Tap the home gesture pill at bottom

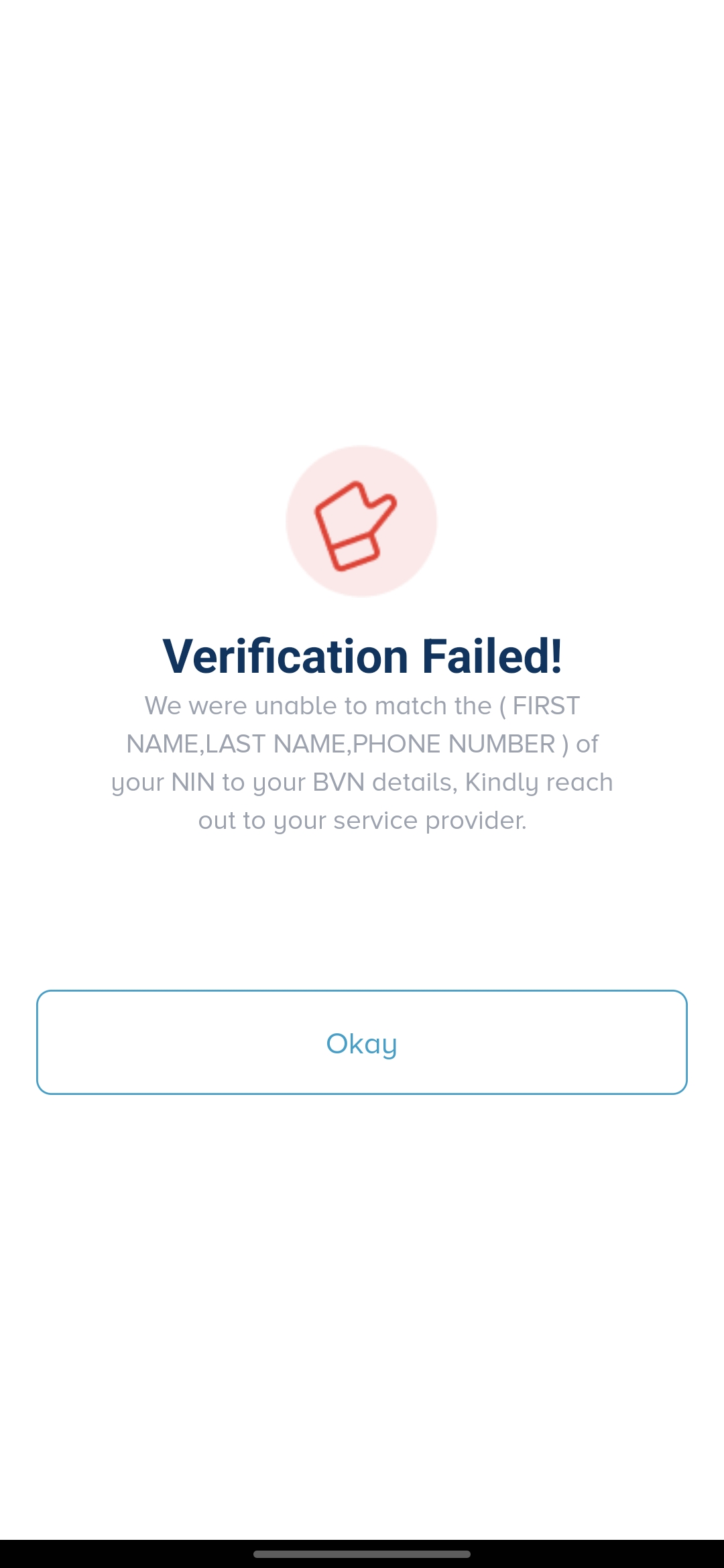coord(362,1554)
